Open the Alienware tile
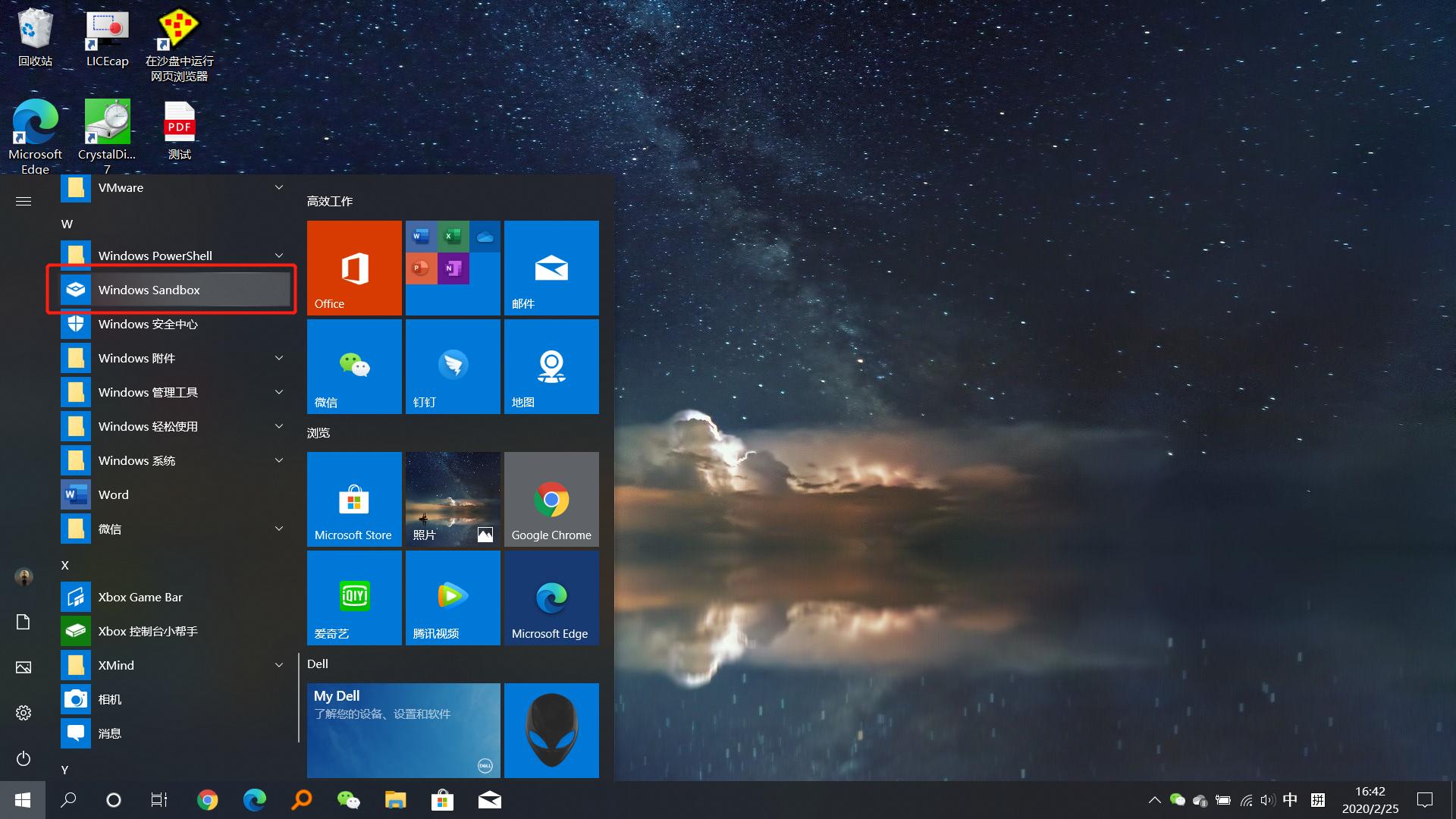The width and height of the screenshot is (1456, 819). [551, 730]
